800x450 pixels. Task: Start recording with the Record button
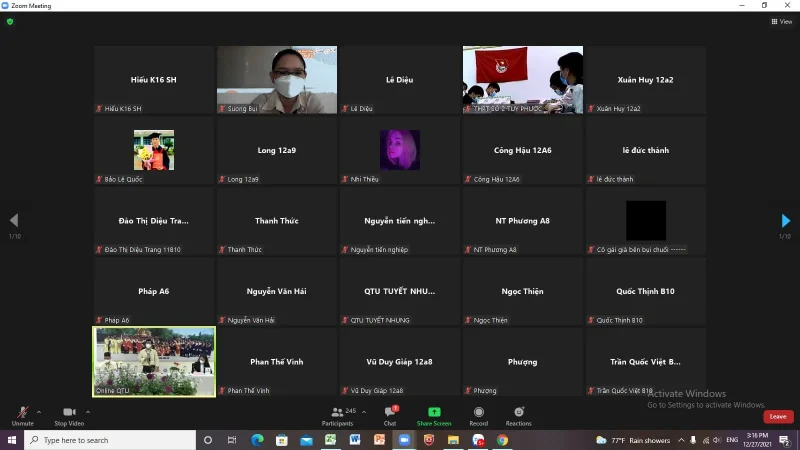(x=479, y=416)
